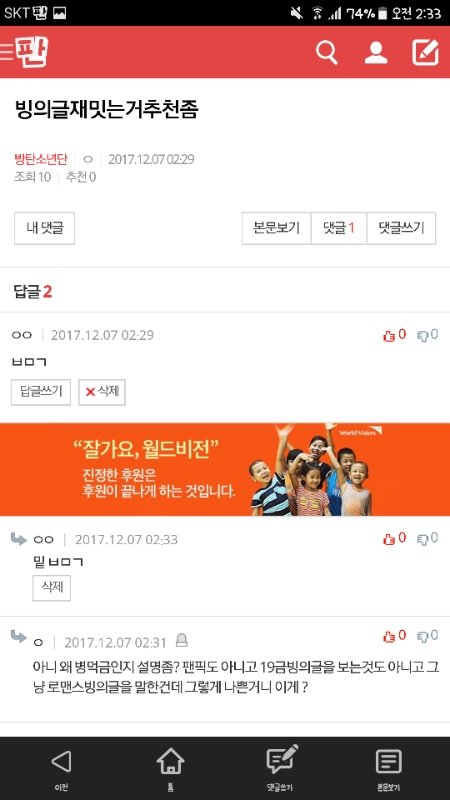Like the reply posted at 02:33

[x=394, y=538]
